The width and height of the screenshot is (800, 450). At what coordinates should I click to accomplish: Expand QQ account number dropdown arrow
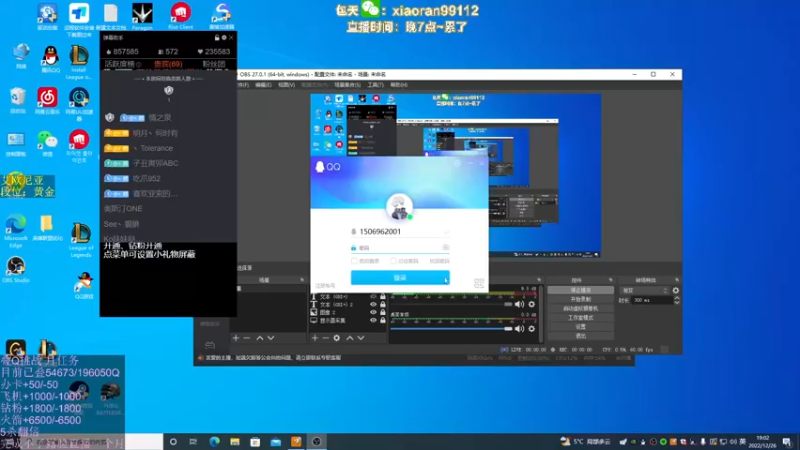[x=446, y=232]
